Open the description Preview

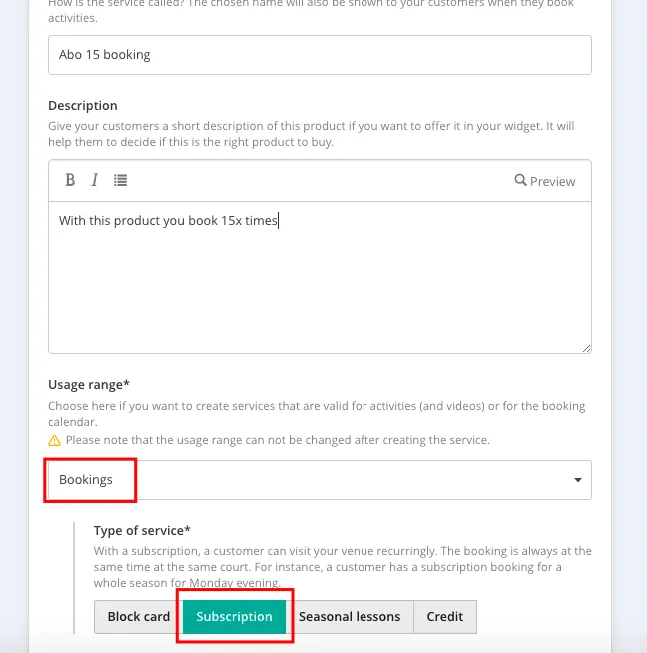(x=552, y=181)
